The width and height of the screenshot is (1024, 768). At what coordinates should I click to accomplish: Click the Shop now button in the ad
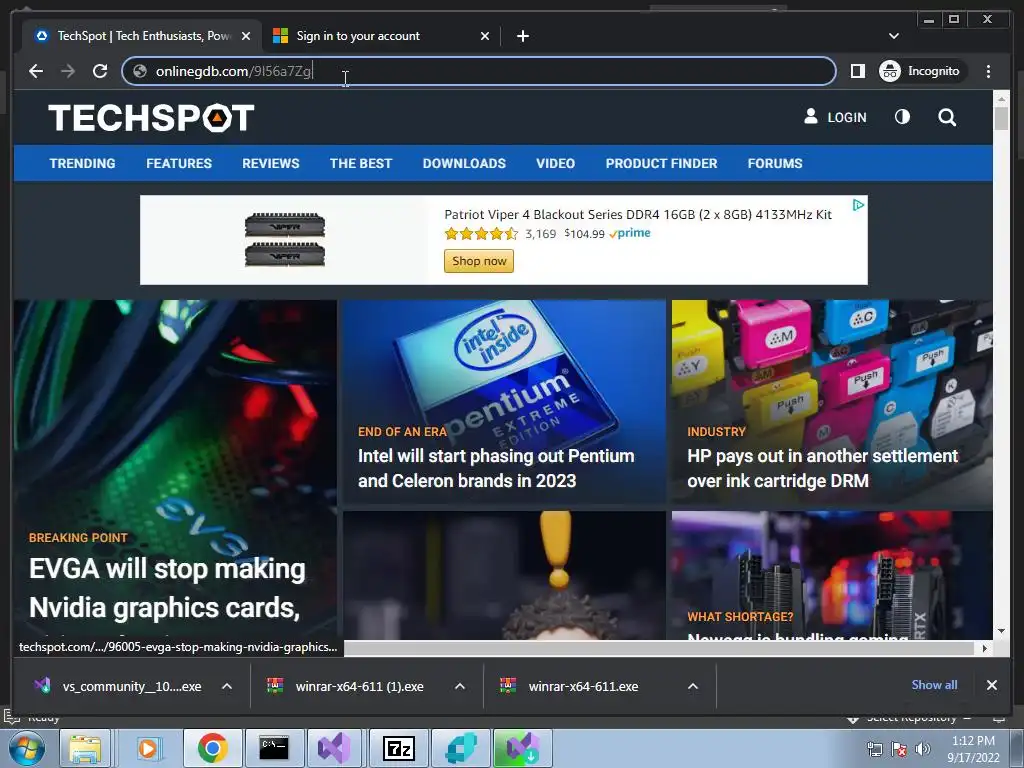[x=479, y=261]
